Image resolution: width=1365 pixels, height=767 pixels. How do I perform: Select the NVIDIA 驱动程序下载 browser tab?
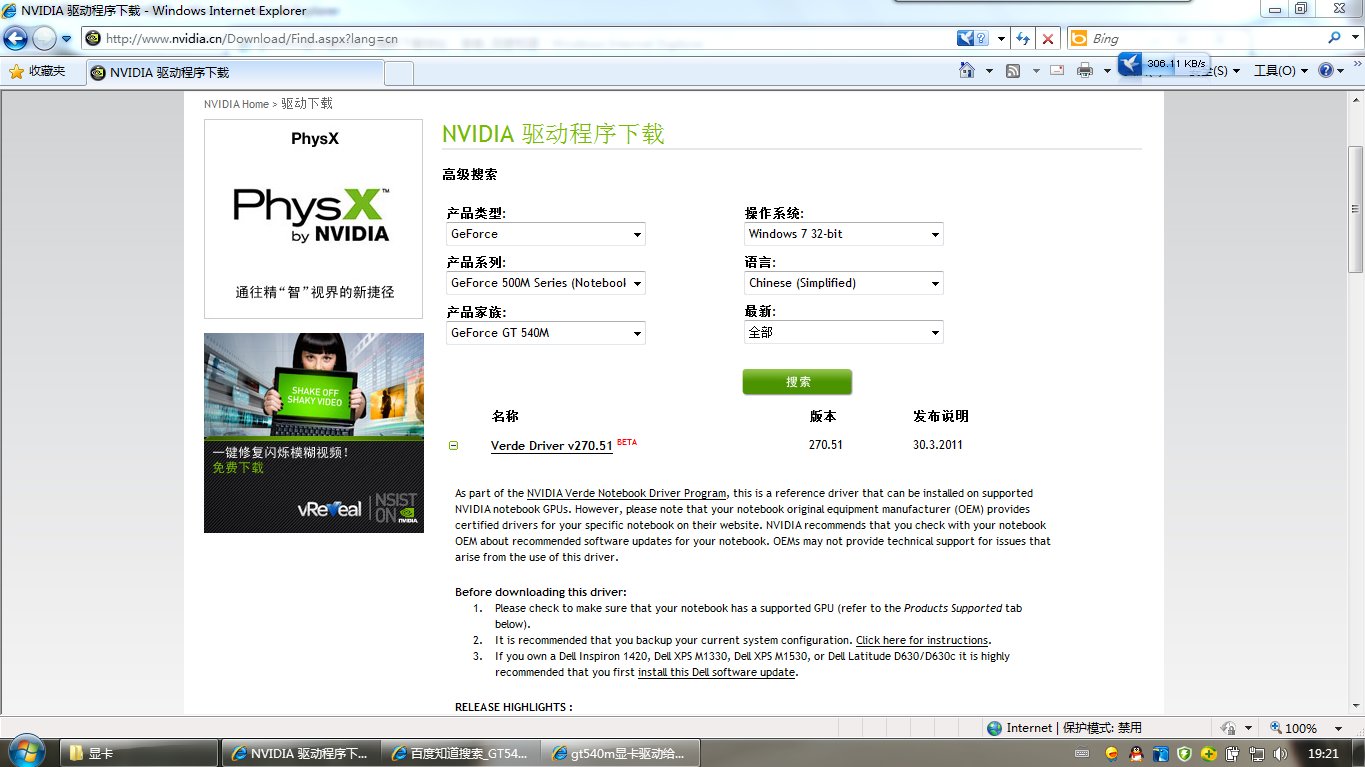(235, 73)
